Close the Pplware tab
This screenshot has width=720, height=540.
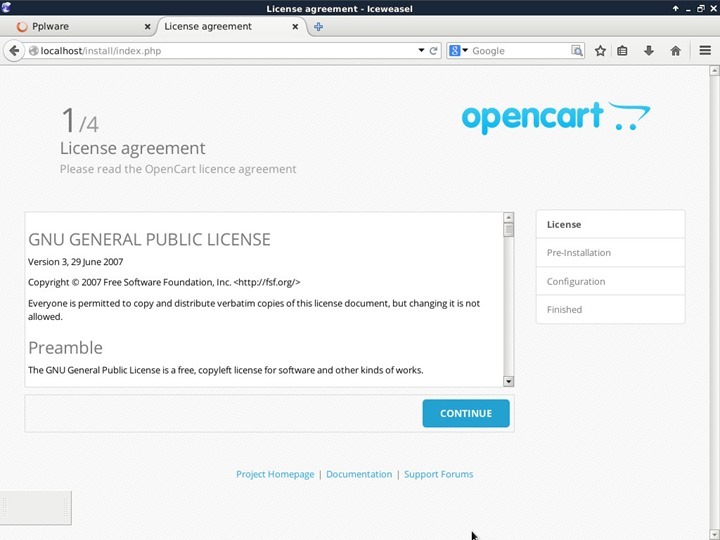pyautogui.click(x=147, y=27)
